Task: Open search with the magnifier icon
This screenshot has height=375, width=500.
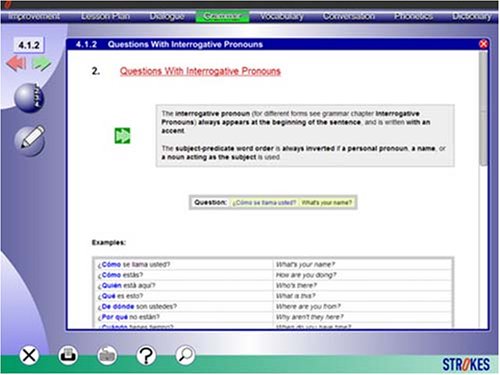Action: click(x=185, y=355)
